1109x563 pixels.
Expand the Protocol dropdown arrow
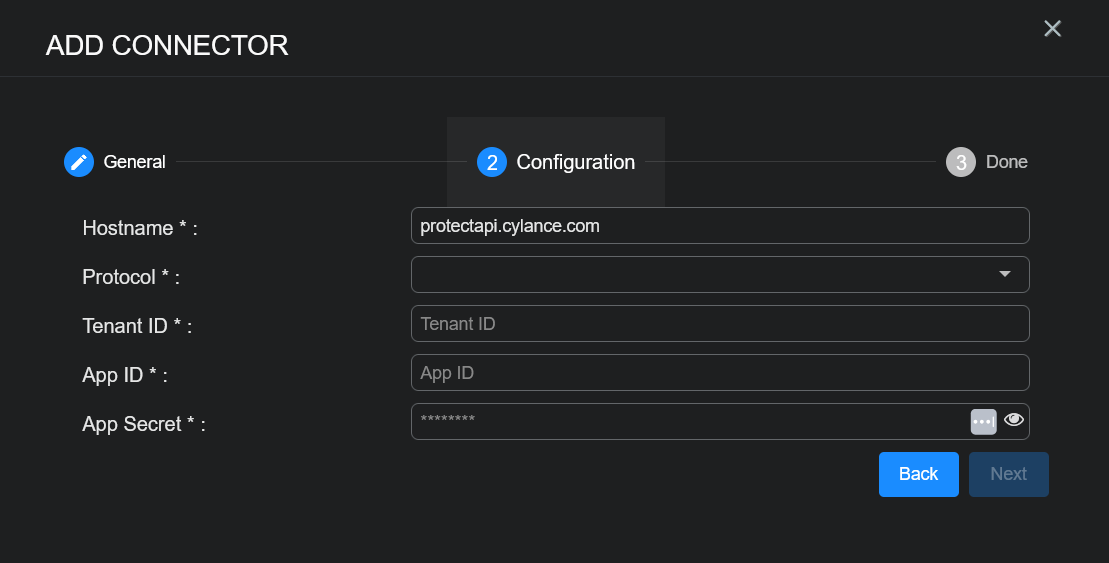[1005, 274]
